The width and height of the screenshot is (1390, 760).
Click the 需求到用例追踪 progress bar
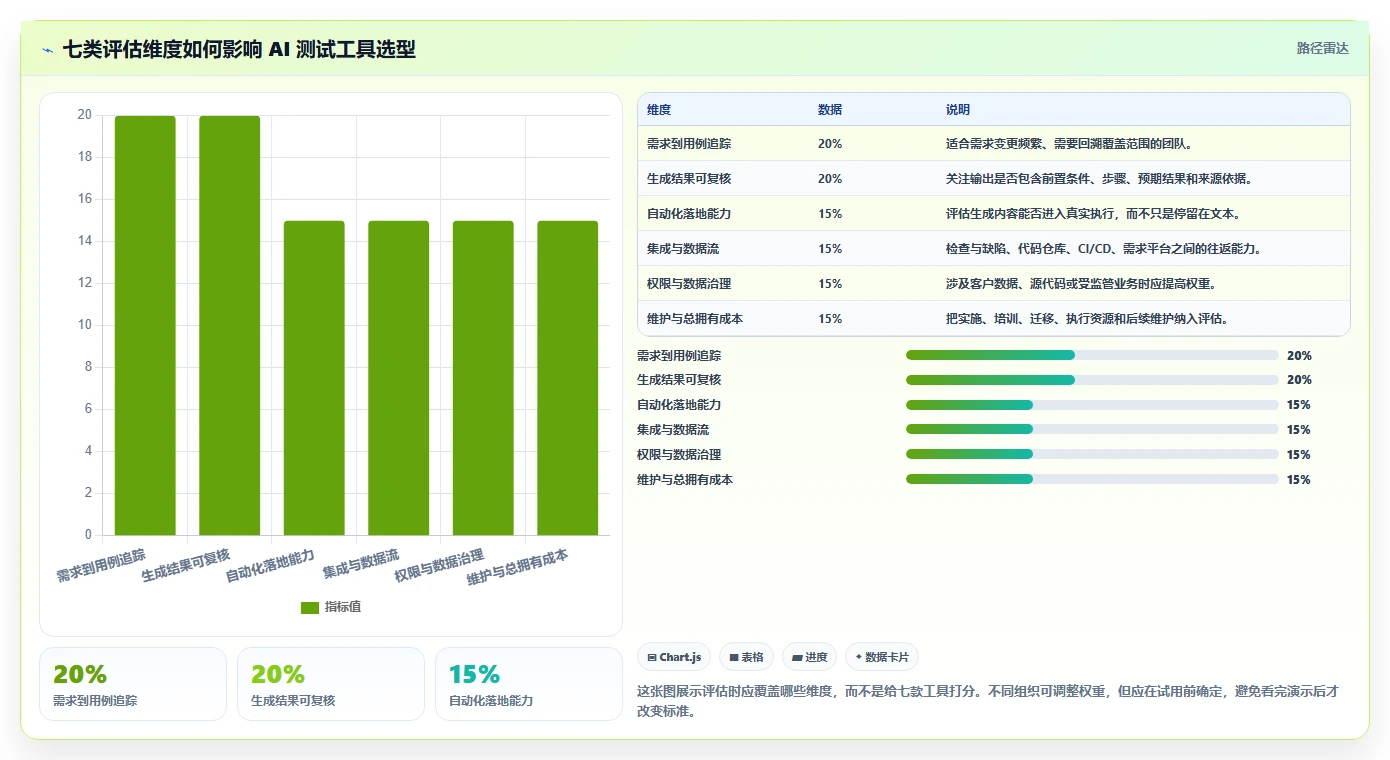point(1092,355)
